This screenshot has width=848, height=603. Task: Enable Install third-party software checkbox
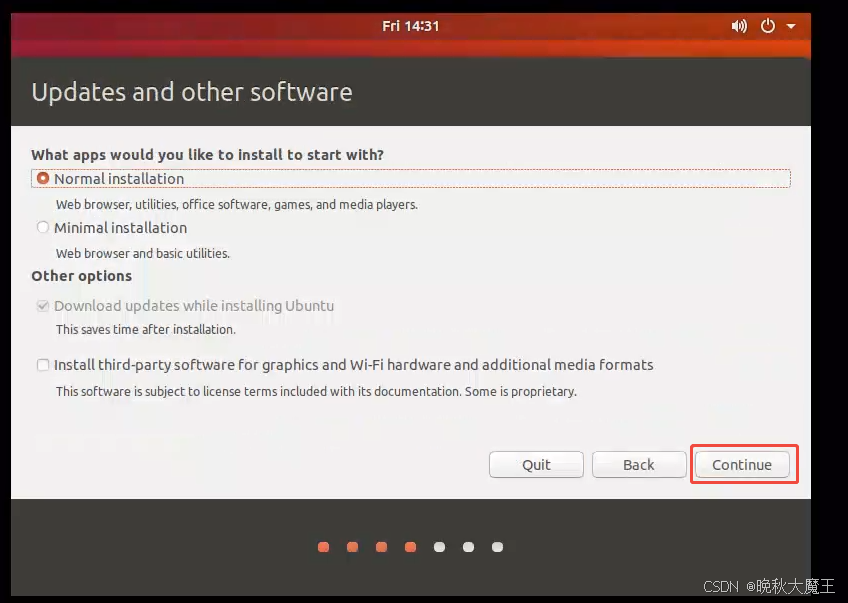point(43,365)
